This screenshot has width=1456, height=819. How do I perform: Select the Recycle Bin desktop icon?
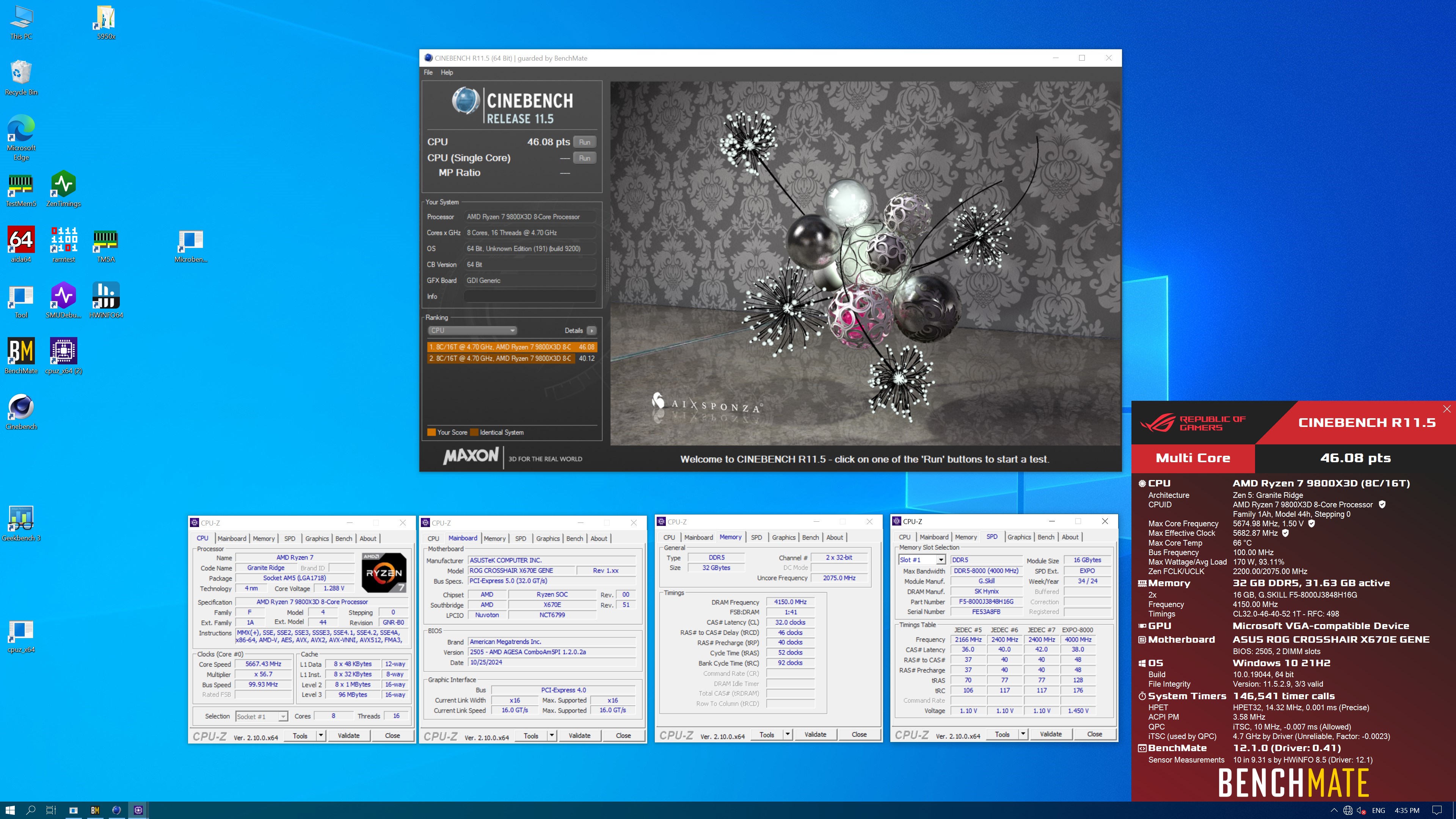pos(21,78)
